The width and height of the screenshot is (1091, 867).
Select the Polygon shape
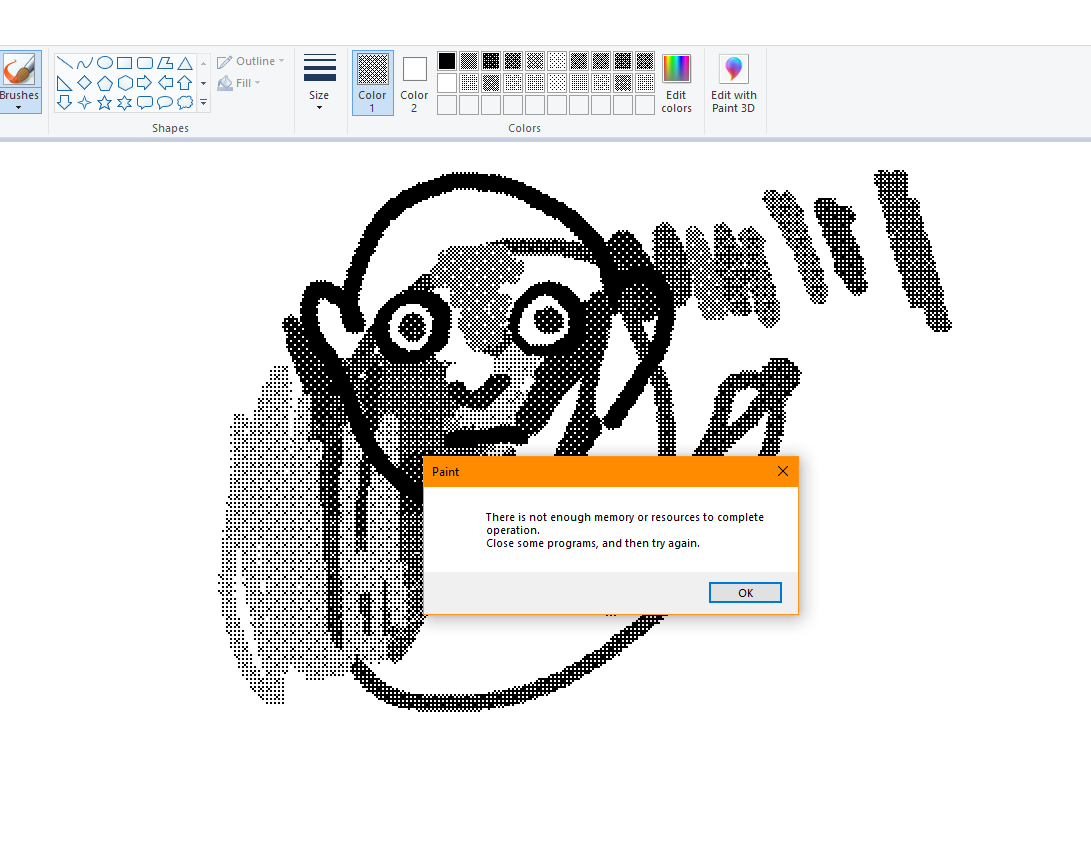point(165,63)
